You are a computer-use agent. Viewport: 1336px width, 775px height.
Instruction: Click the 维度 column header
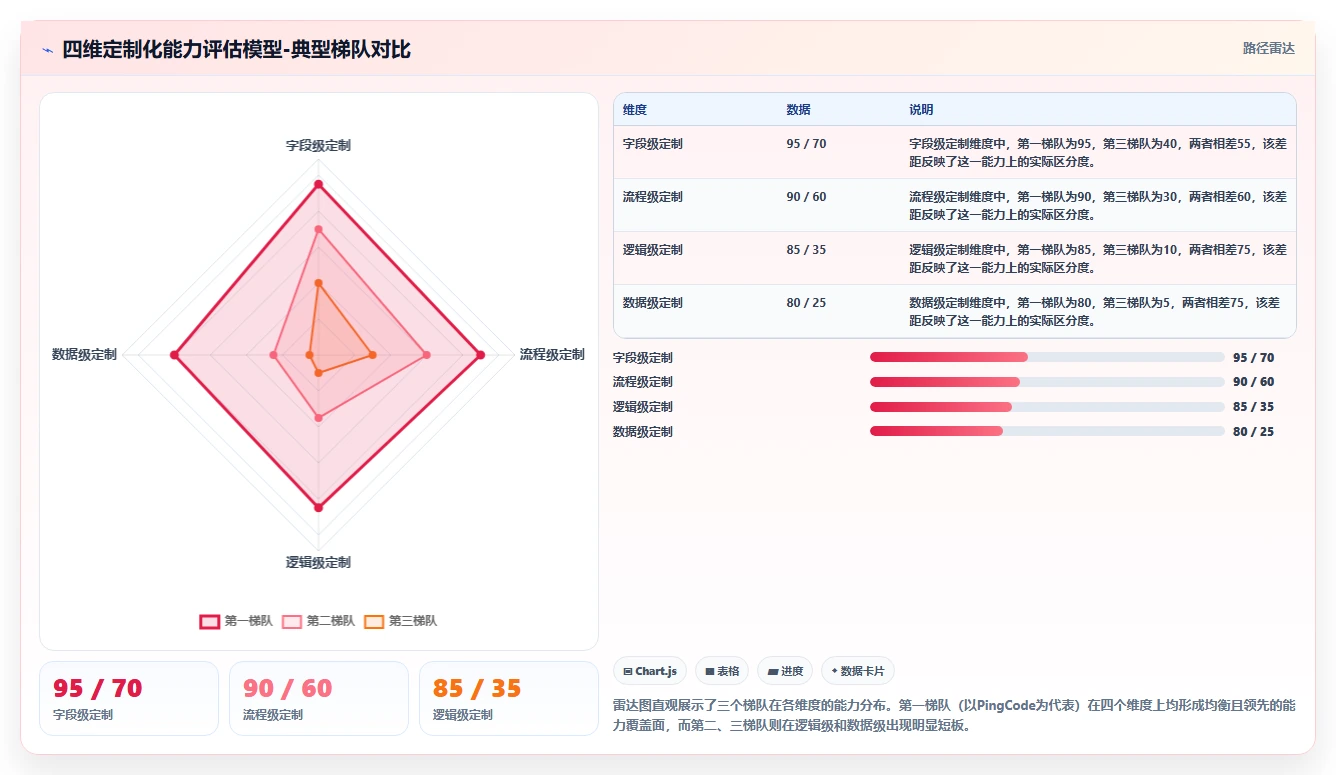[635, 110]
